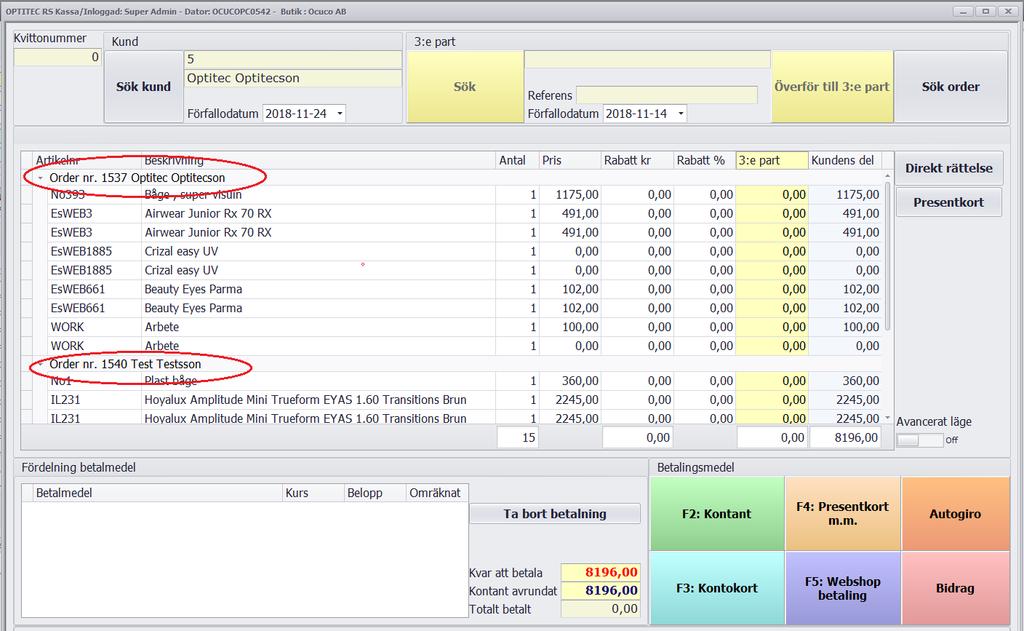Collapse Order nr. 1537 Optitec Optitecson group

[x=40, y=178]
